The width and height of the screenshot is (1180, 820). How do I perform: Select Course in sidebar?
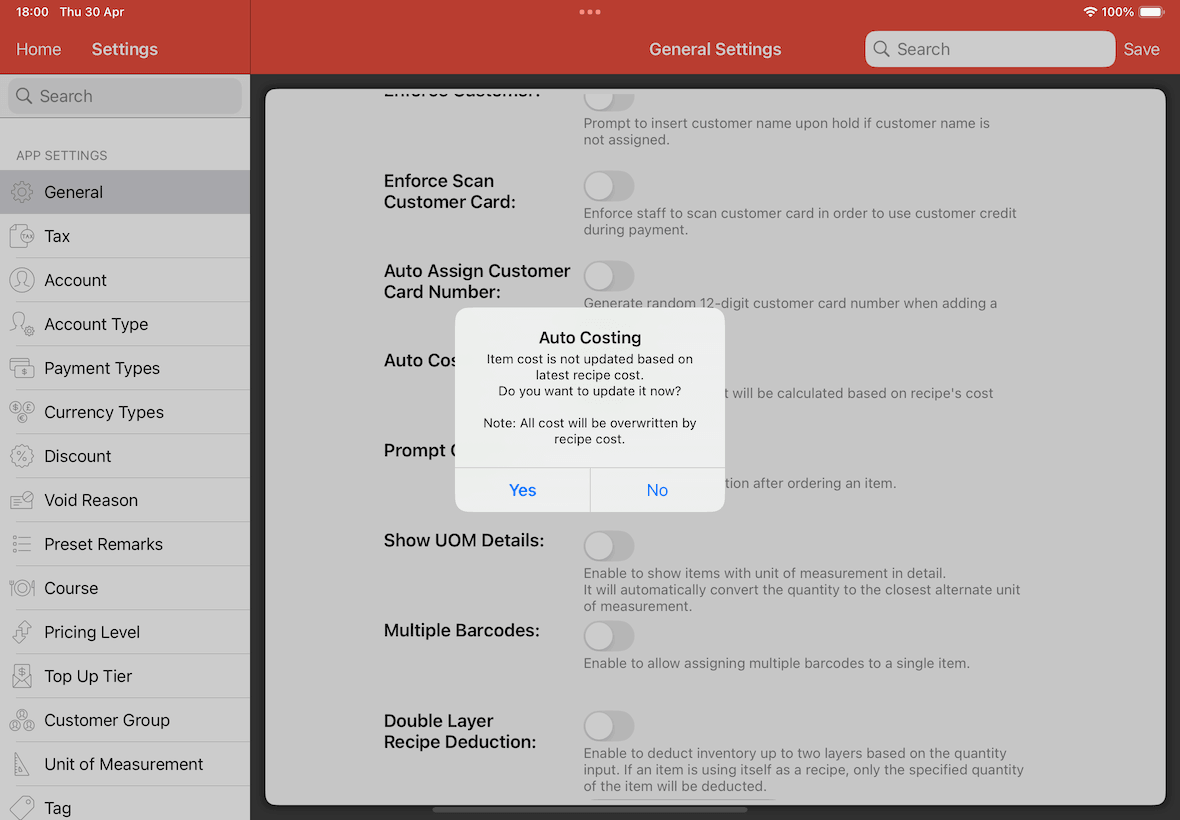point(125,588)
